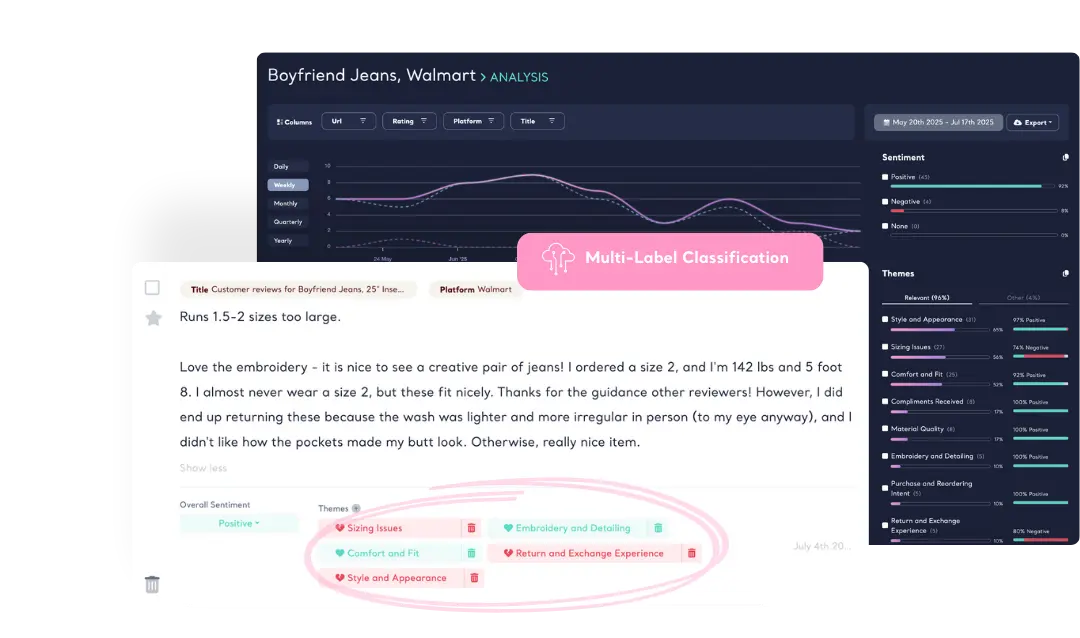Screen dimensions: 1080x638
Task: Select the Monthly chart interval
Action: click(x=286, y=203)
